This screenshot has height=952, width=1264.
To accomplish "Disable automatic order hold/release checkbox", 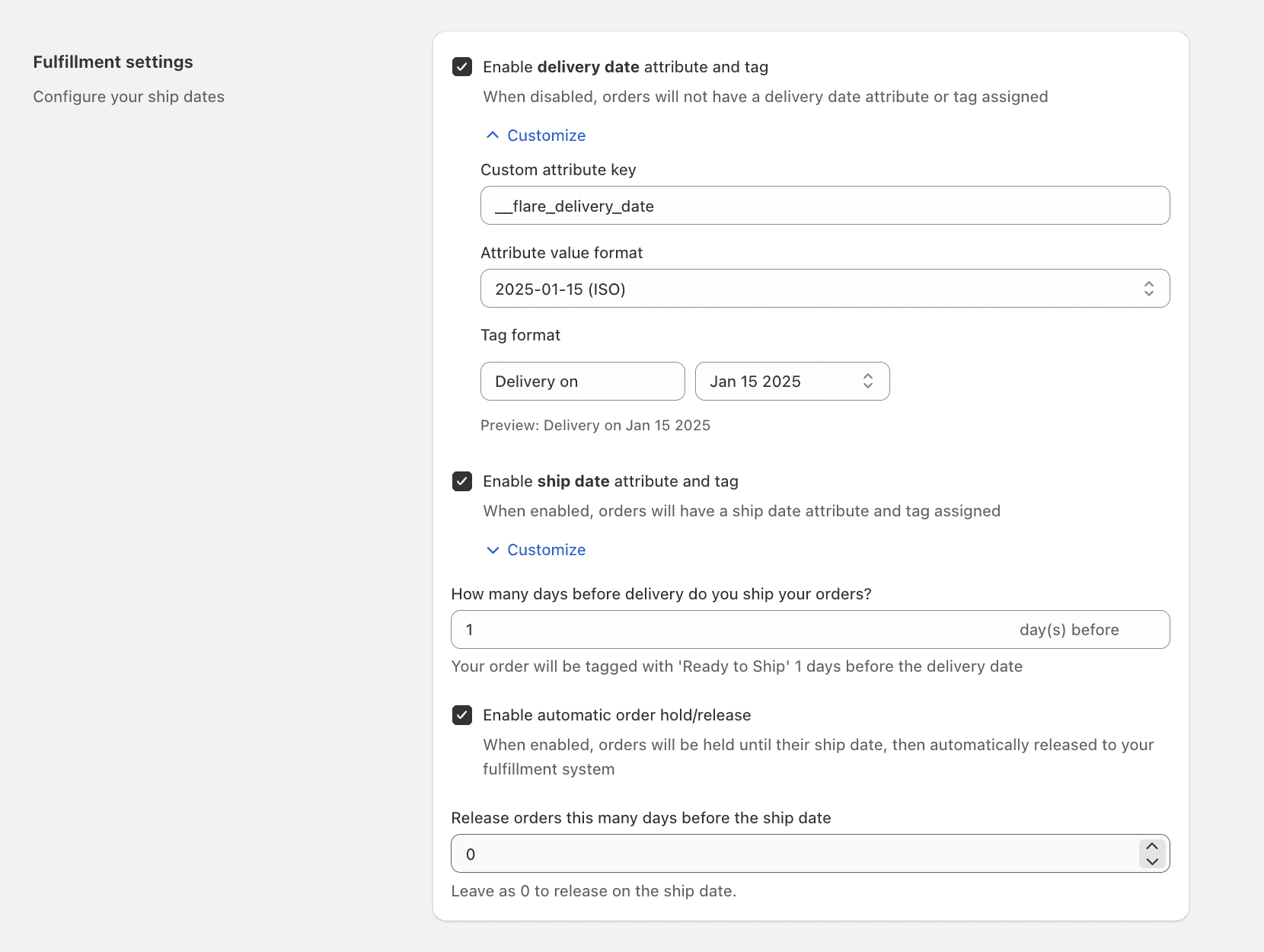I will tap(462, 715).
